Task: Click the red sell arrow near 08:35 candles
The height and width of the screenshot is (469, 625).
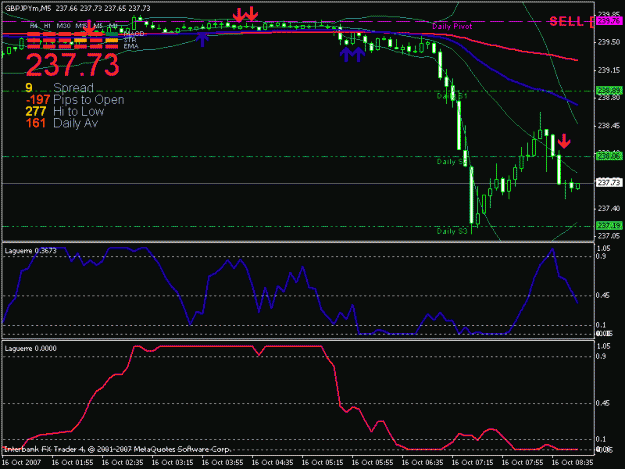Action: click(x=564, y=141)
